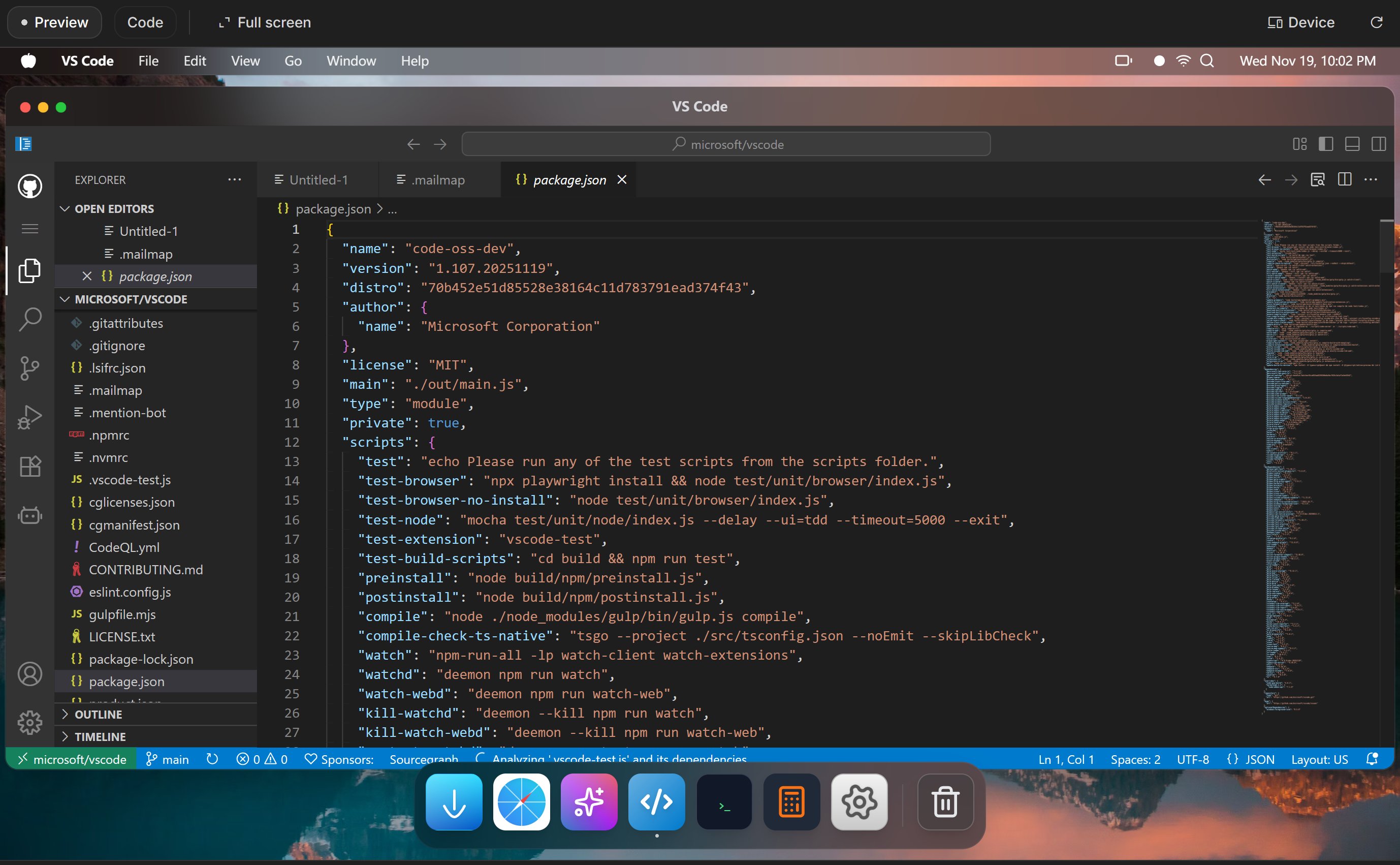
Task: Toggle the Secondary Side Bar layout button
Action: 1378,144
